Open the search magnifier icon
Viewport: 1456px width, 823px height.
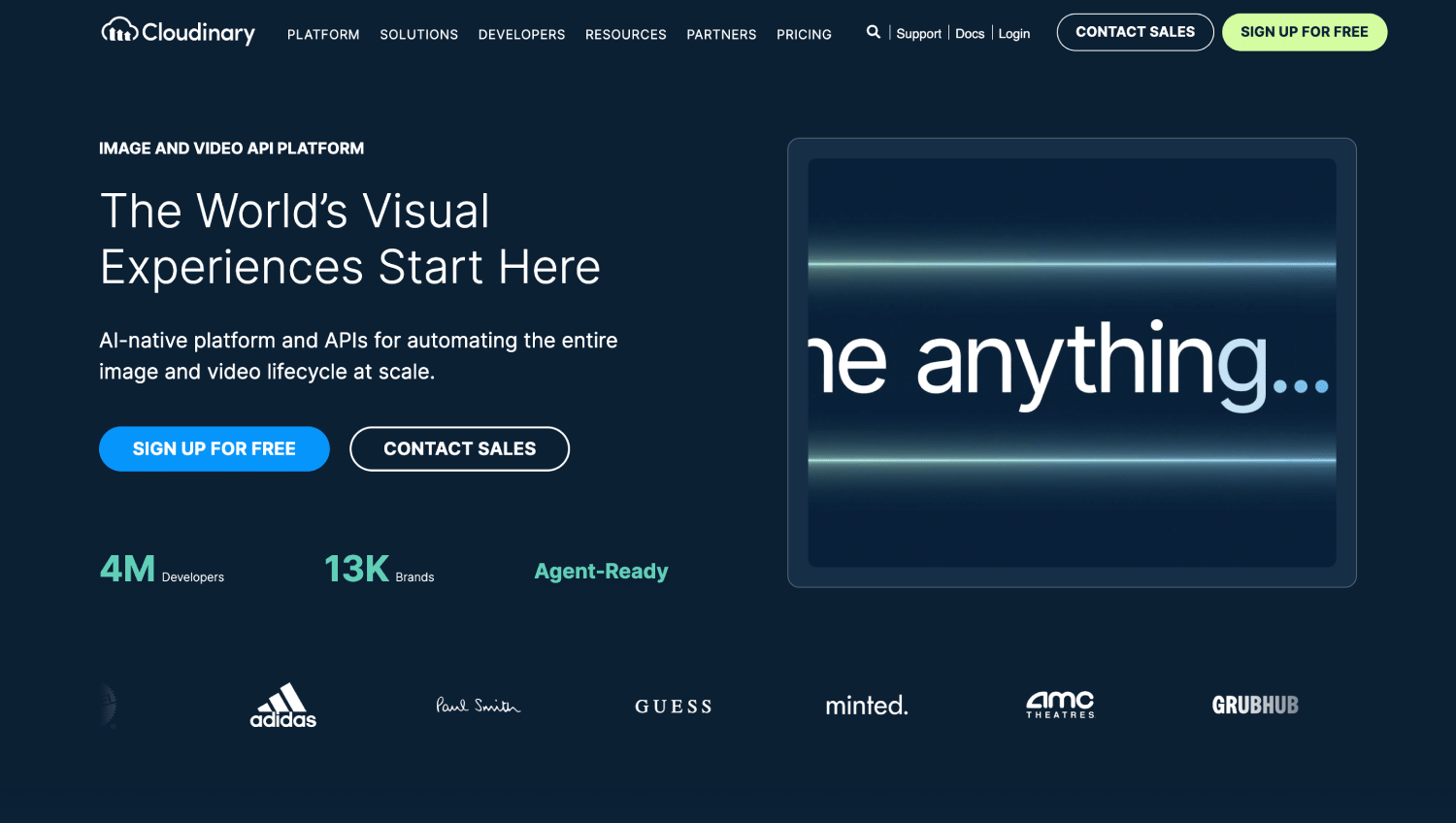click(x=874, y=32)
